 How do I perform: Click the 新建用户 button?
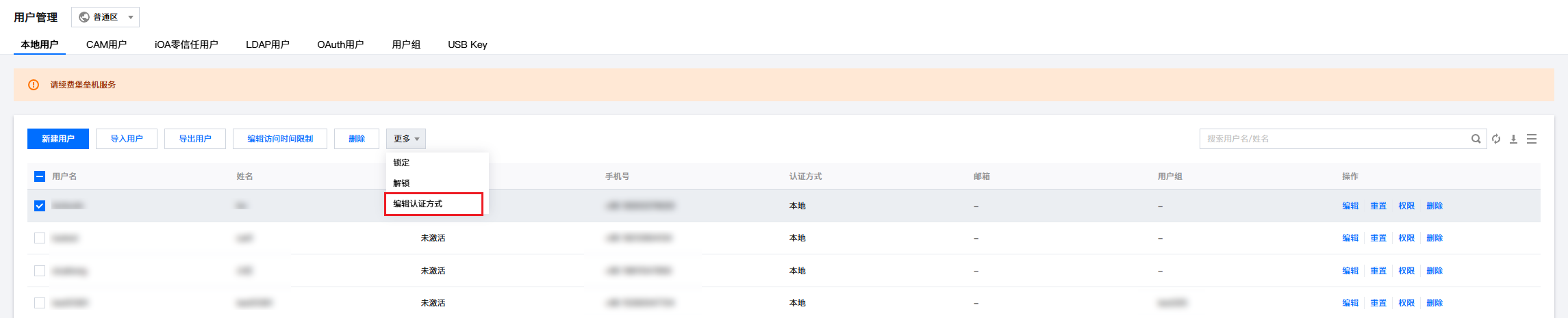tap(58, 139)
